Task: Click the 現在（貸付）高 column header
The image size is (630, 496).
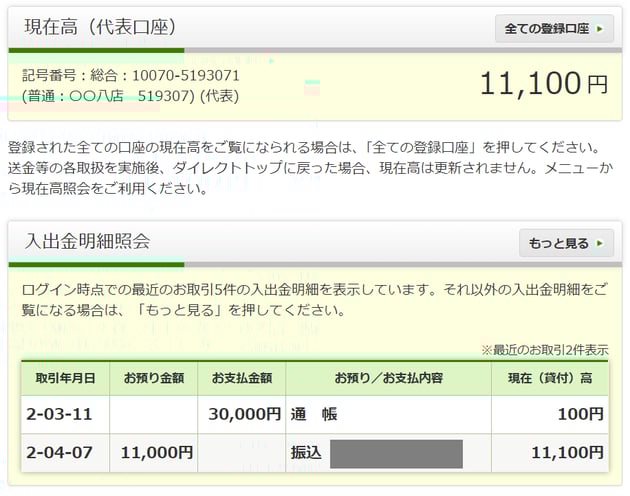Action: [x=549, y=378]
